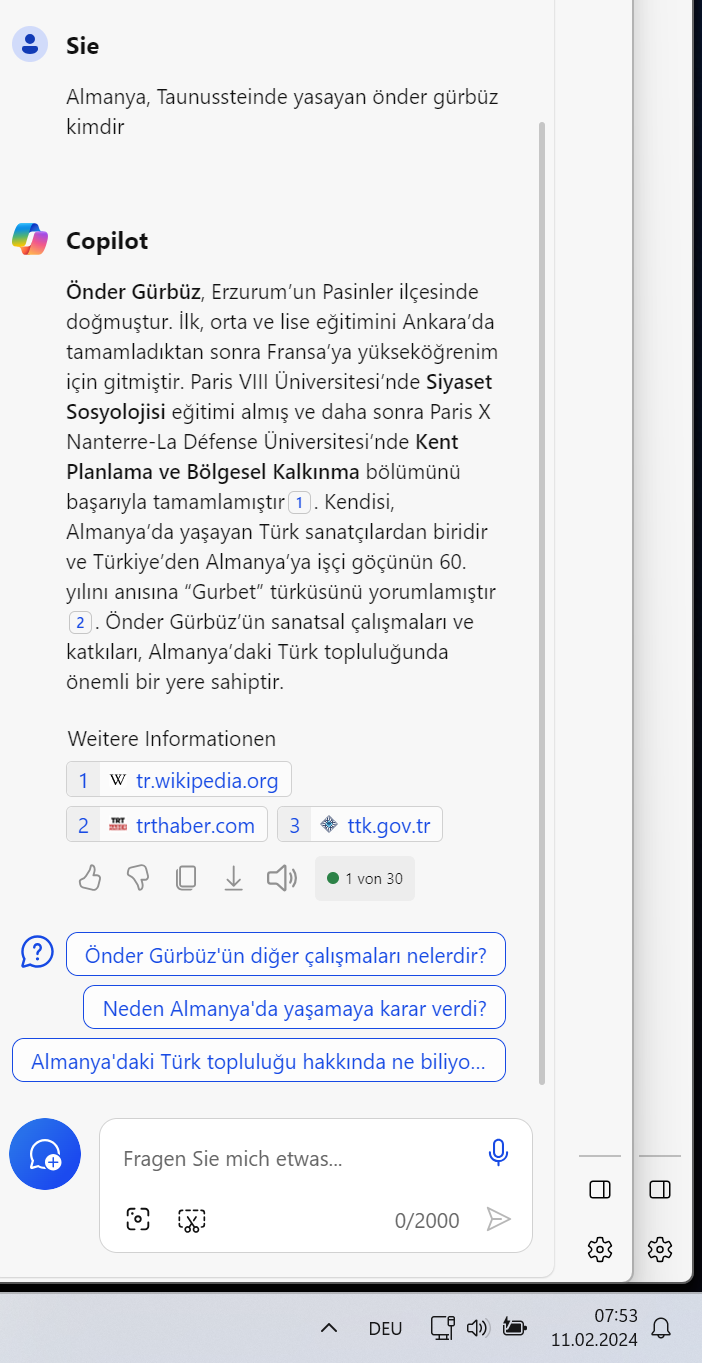
Task: Select suggestion about Almanya'daki Türk topluluğu
Action: tap(259, 1060)
